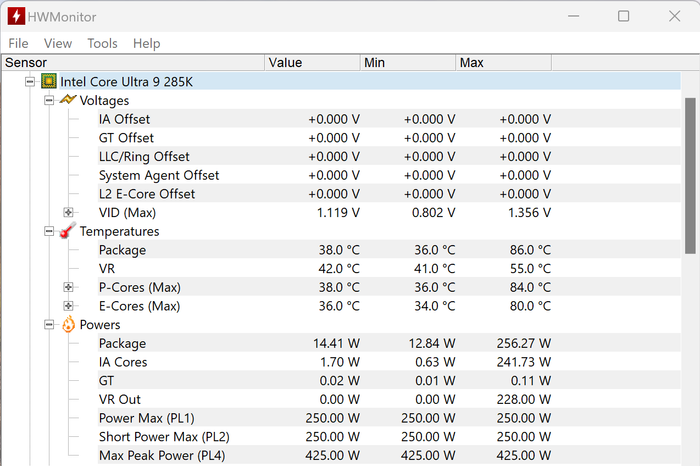Viewport: 700px width, 466px height.
Task: Open the File menu
Action: pyautogui.click(x=18, y=43)
